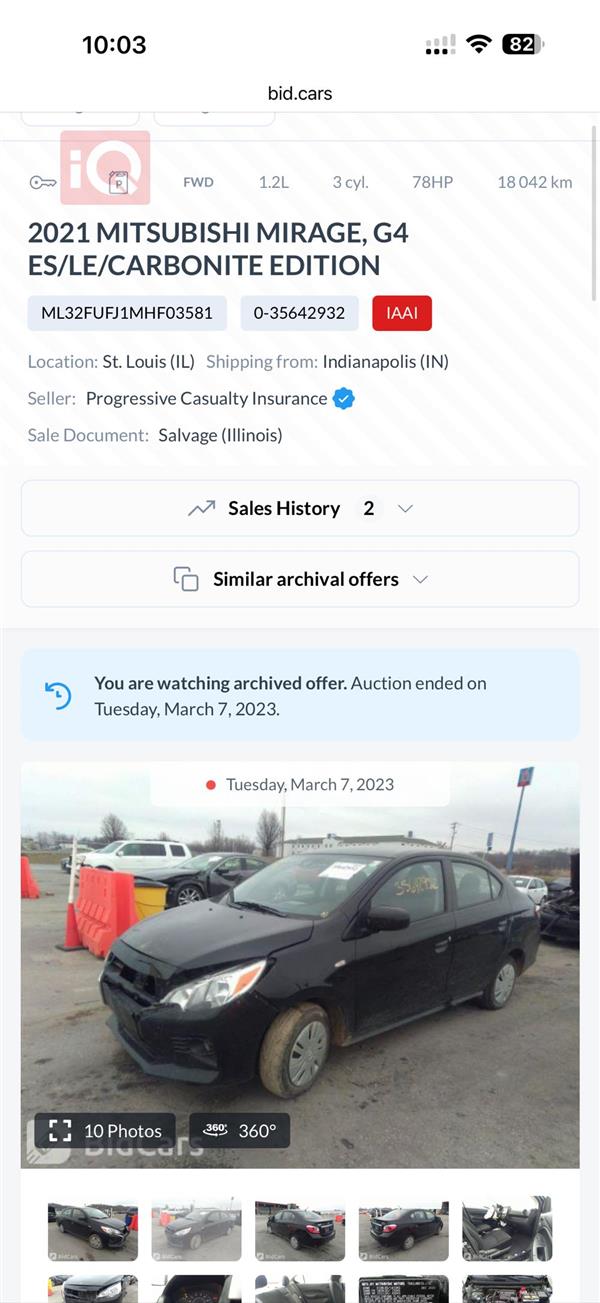Image resolution: width=600 pixels, height=1303 pixels.
Task: Tap the red IAAI auction badge
Action: point(402,313)
